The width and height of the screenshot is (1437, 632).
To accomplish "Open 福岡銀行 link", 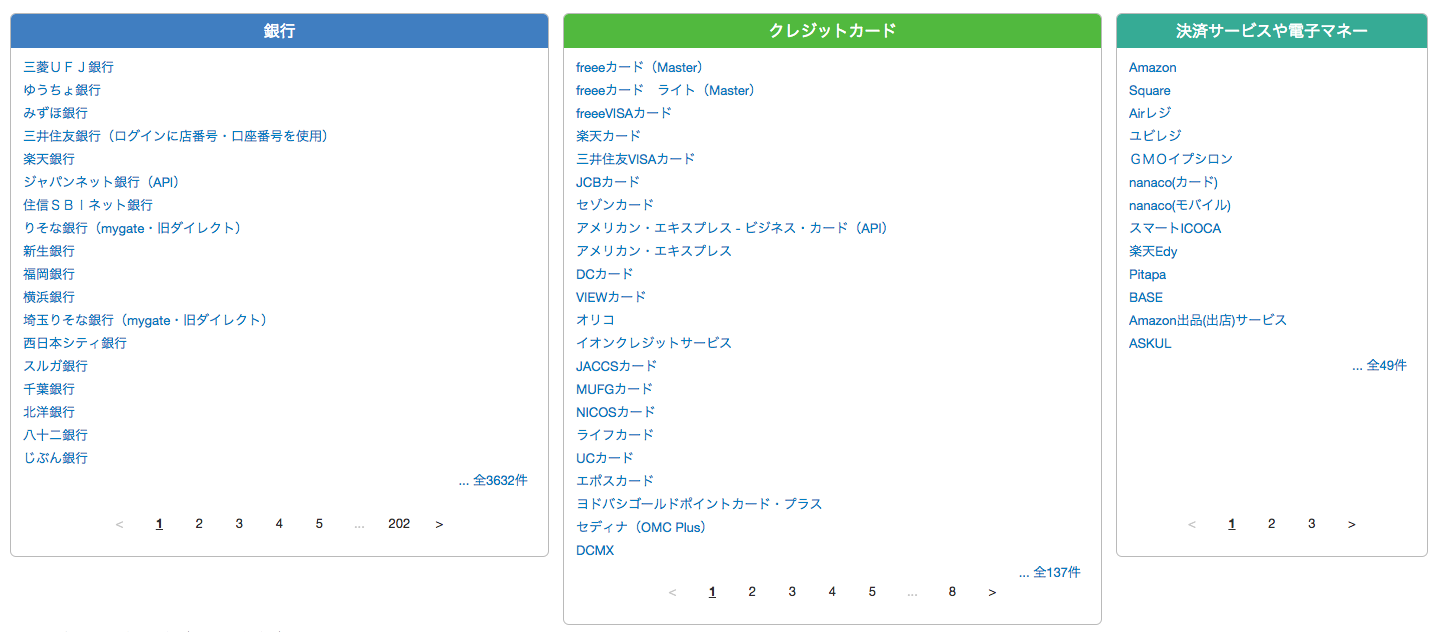I will point(49,274).
